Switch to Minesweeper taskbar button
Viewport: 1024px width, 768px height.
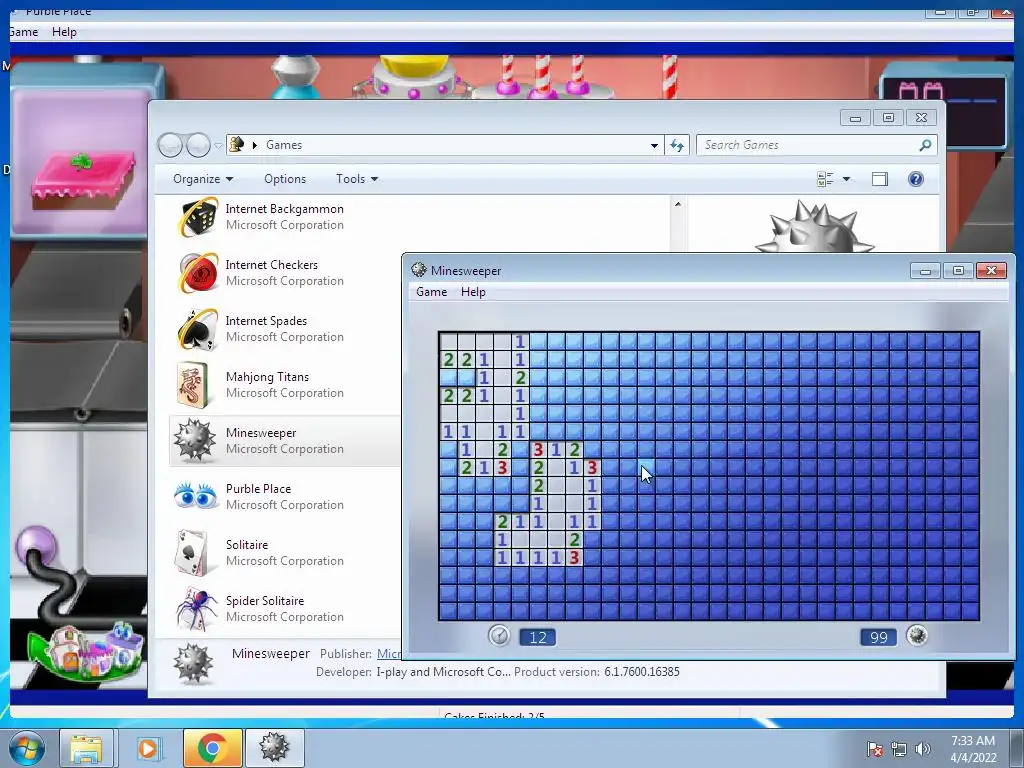274,748
